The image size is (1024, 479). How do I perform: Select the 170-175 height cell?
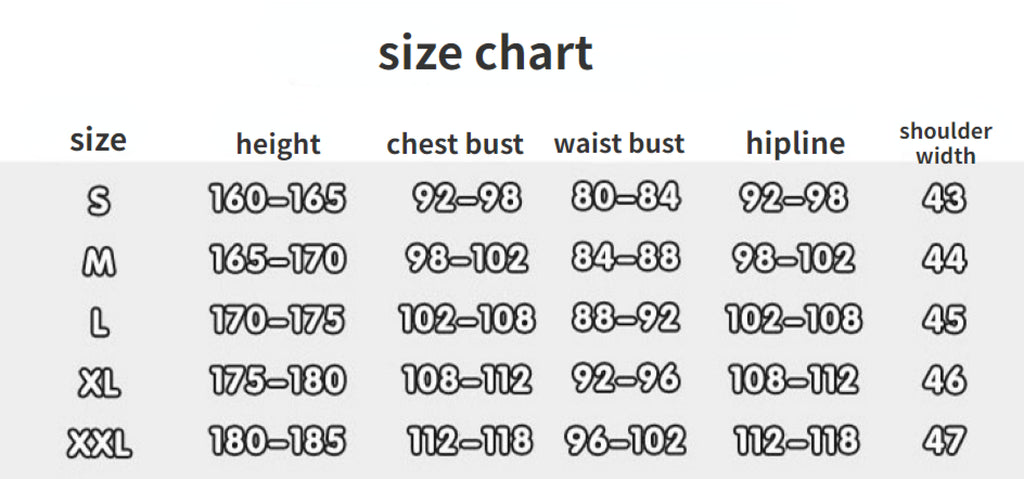tap(277, 321)
